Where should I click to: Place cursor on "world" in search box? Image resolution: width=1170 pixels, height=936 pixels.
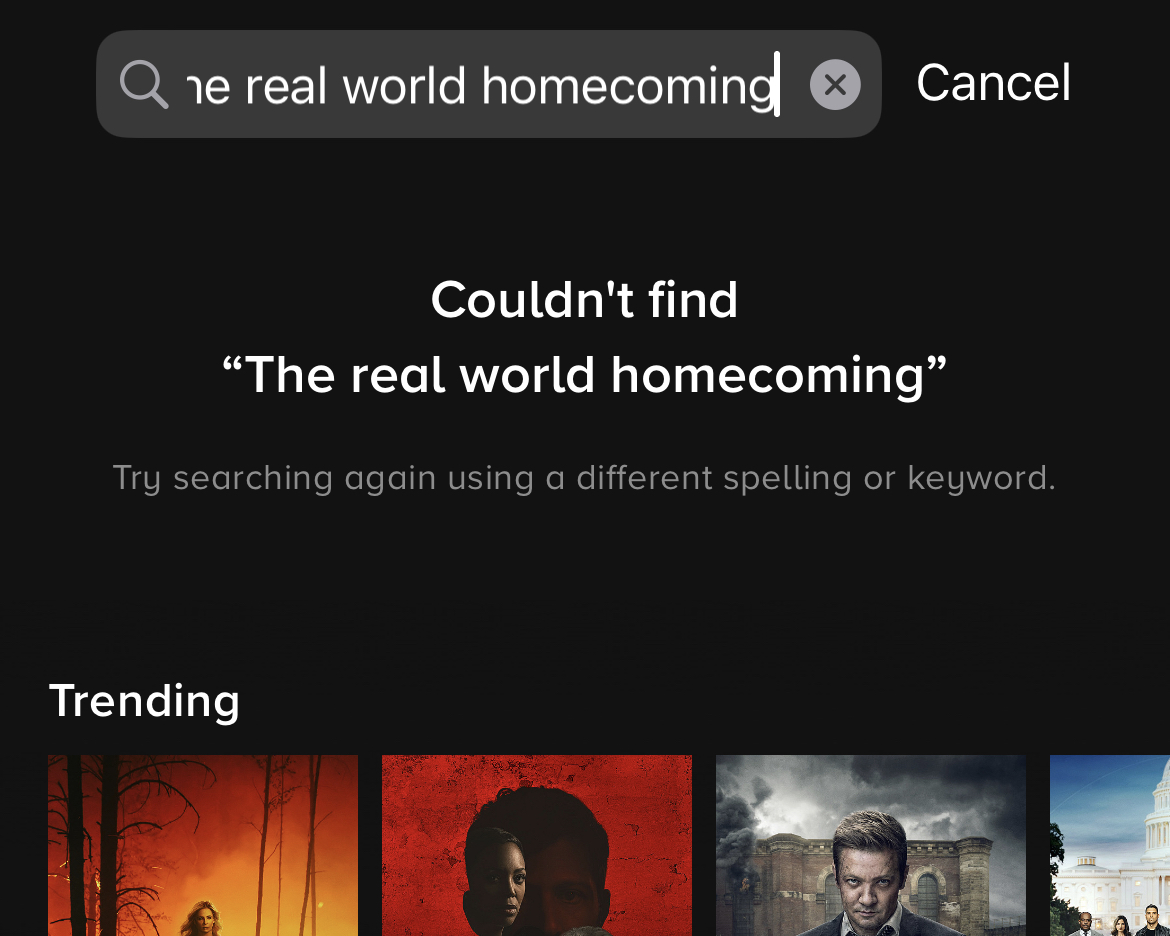[x=404, y=87]
